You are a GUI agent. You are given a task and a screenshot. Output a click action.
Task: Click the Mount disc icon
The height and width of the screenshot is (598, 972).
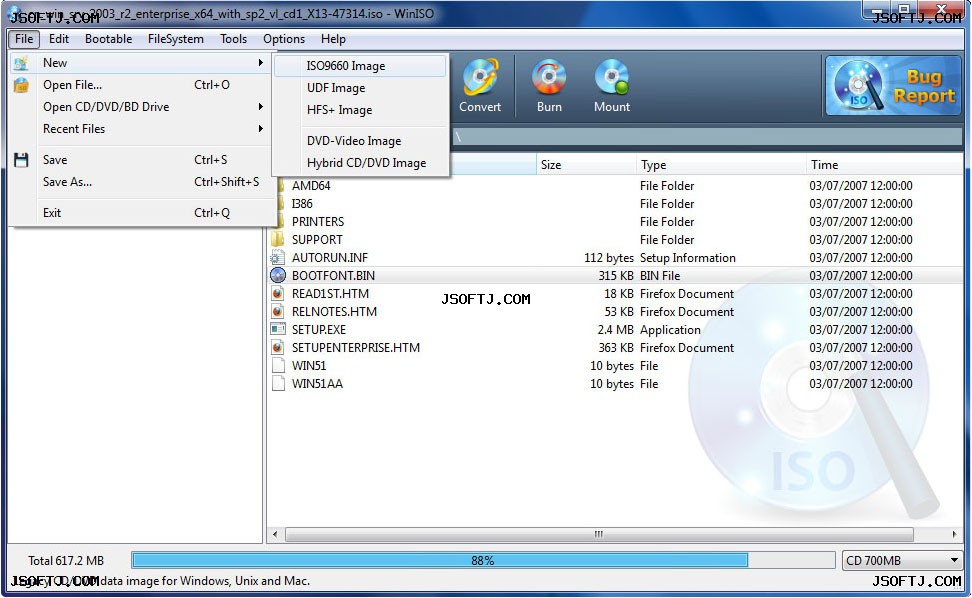[612, 77]
